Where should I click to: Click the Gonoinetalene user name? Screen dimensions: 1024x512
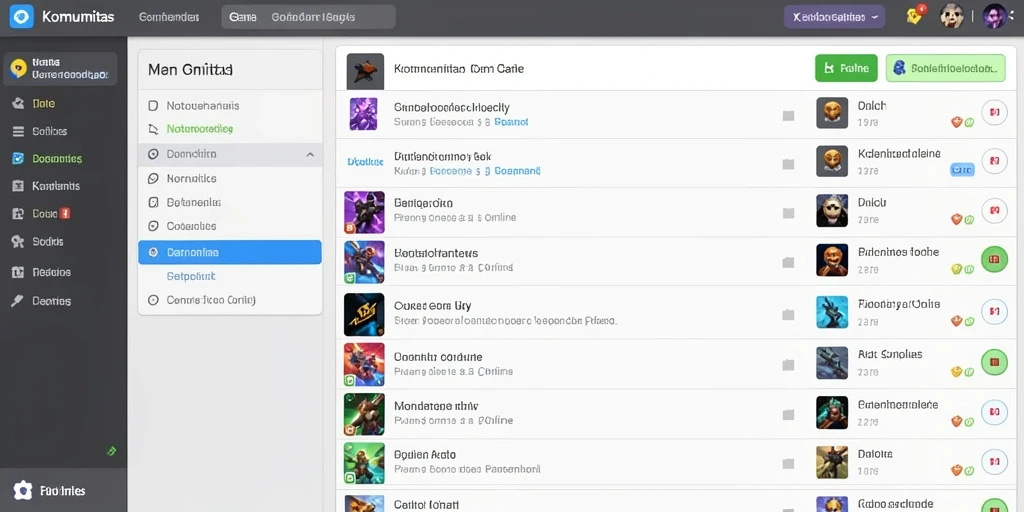tap(898, 404)
